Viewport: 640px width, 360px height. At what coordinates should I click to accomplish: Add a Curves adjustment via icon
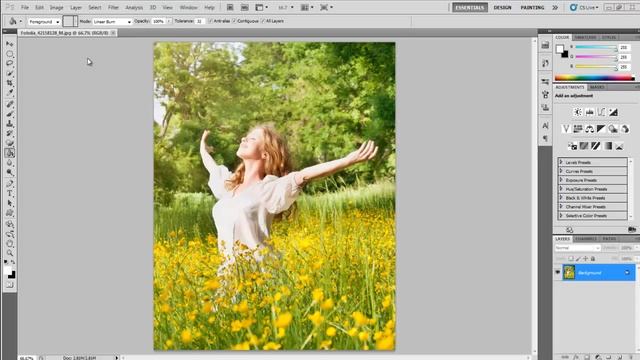click(602, 112)
